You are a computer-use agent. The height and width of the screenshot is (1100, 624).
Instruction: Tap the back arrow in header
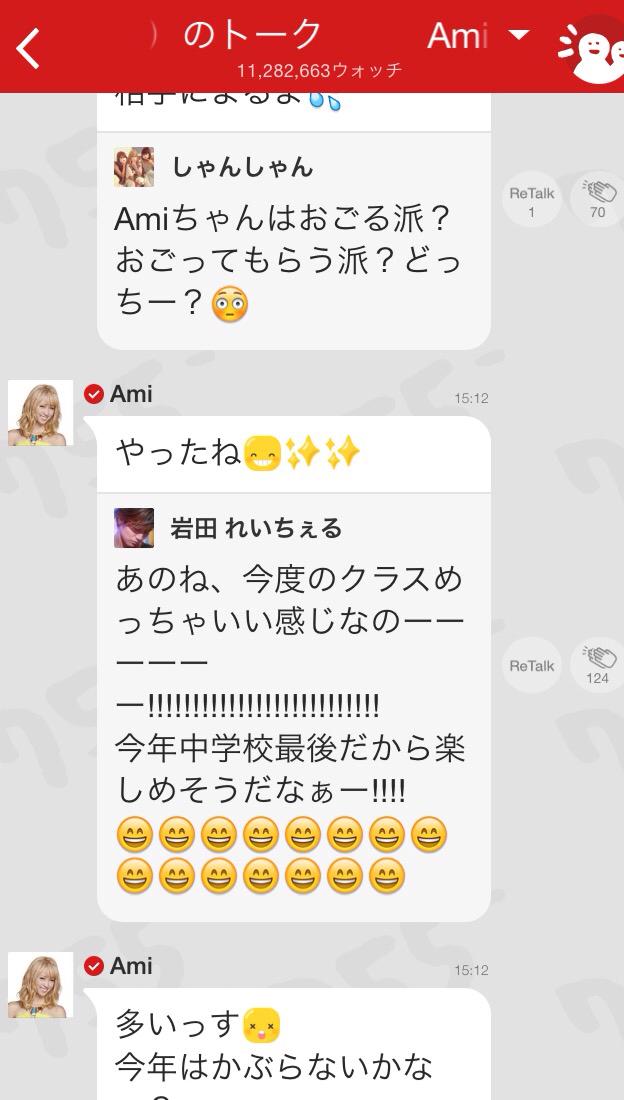coord(28,49)
